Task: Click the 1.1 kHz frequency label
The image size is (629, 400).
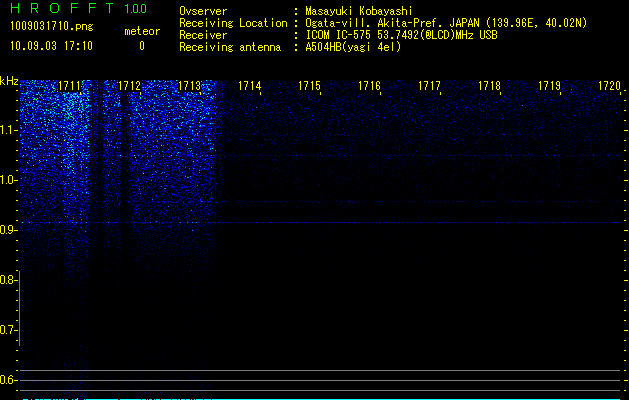Action: (7, 130)
